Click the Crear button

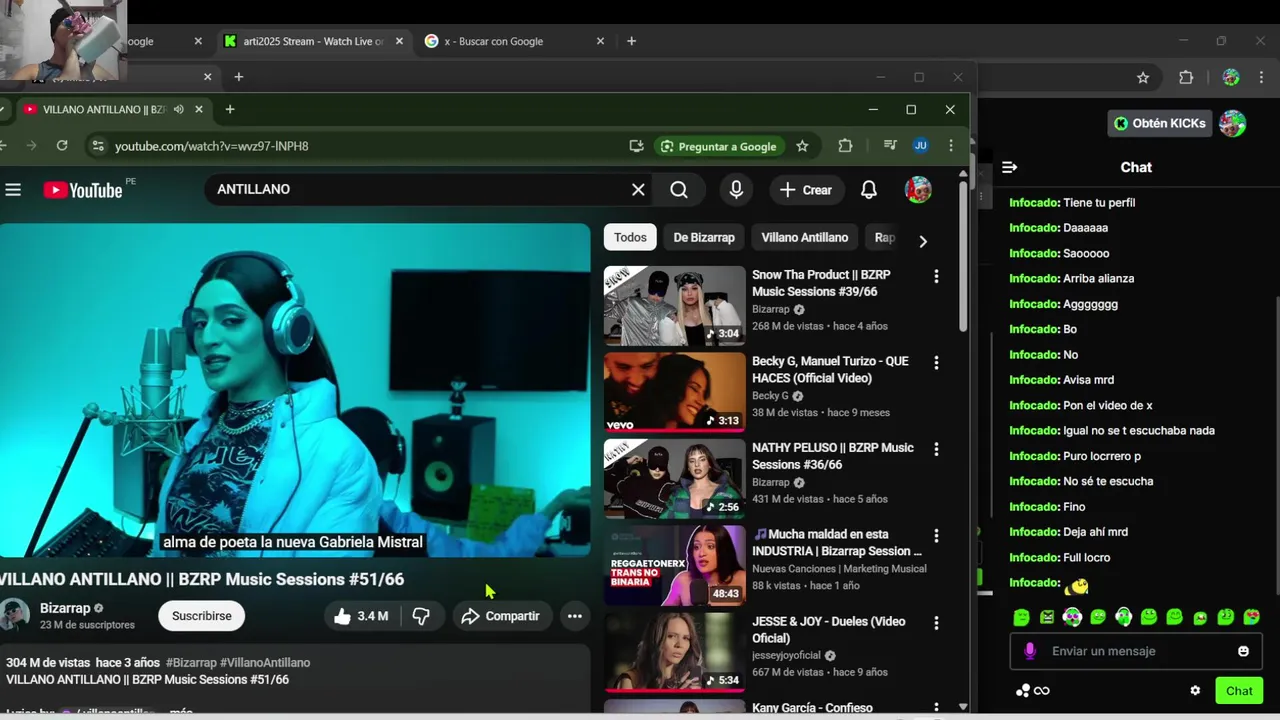coord(806,190)
